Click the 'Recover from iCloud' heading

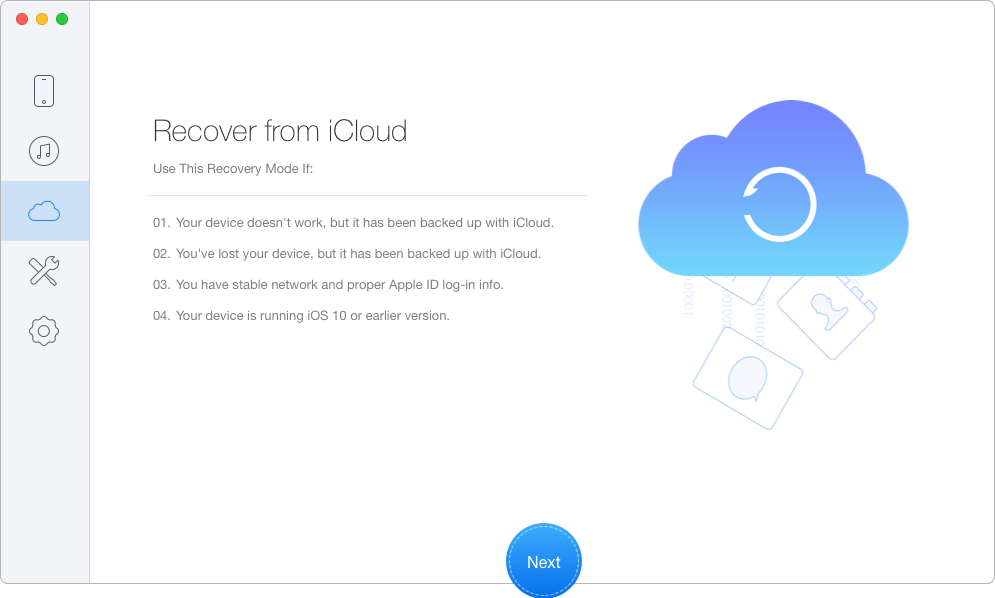pos(280,131)
